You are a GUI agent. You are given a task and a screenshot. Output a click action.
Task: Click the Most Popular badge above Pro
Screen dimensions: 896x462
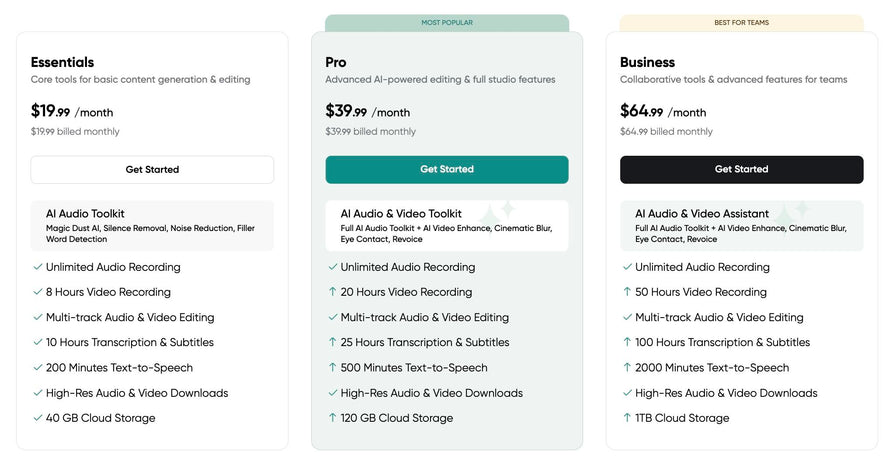(446, 22)
